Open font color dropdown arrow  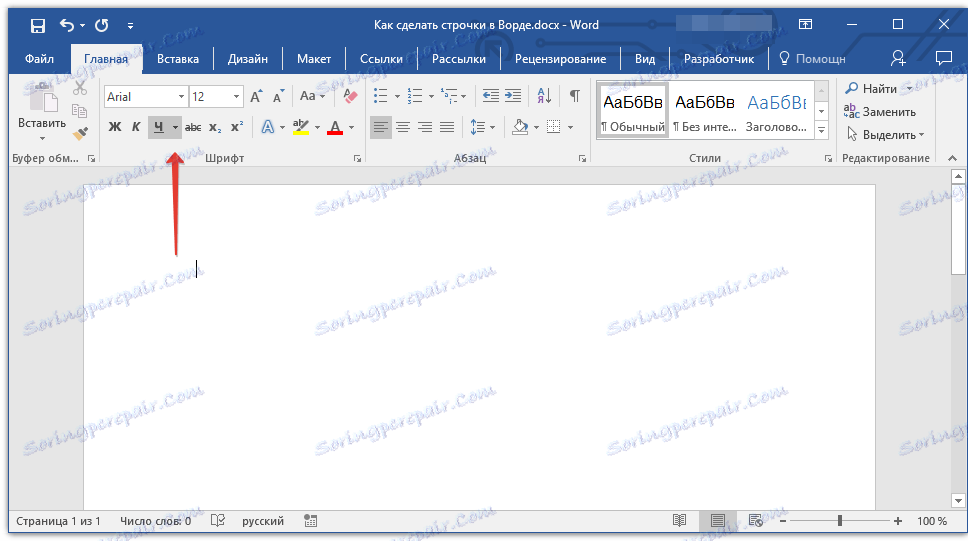pos(351,127)
